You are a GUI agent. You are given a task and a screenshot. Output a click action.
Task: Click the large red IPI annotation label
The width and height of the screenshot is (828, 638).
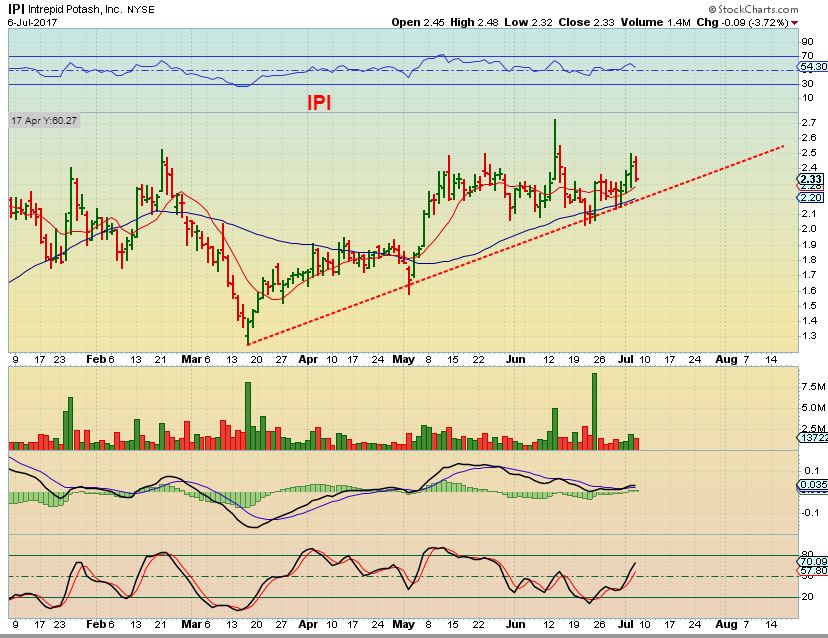click(319, 102)
